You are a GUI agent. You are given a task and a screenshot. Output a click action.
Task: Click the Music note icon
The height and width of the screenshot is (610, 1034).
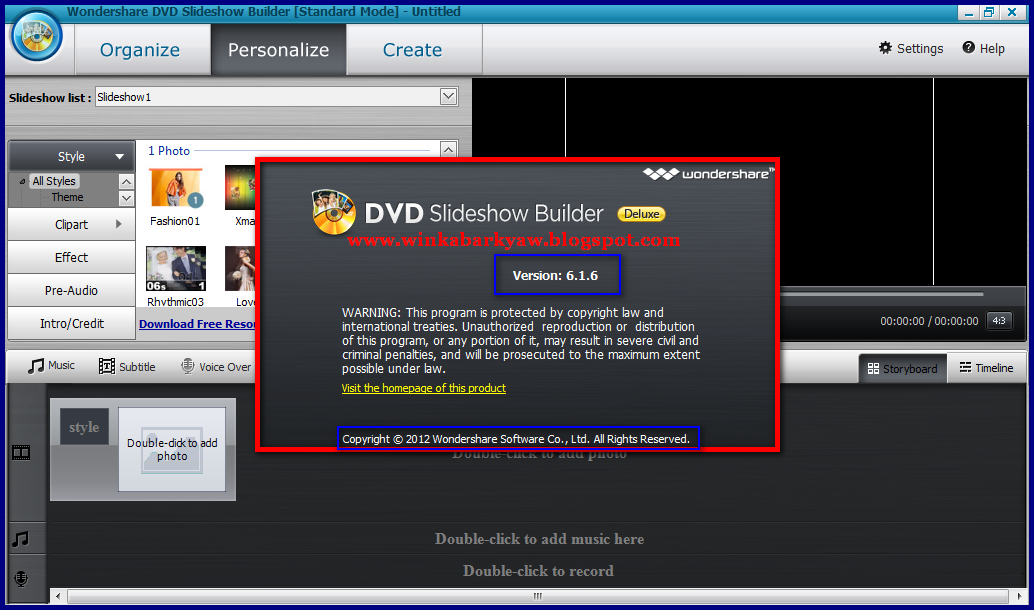(36, 366)
